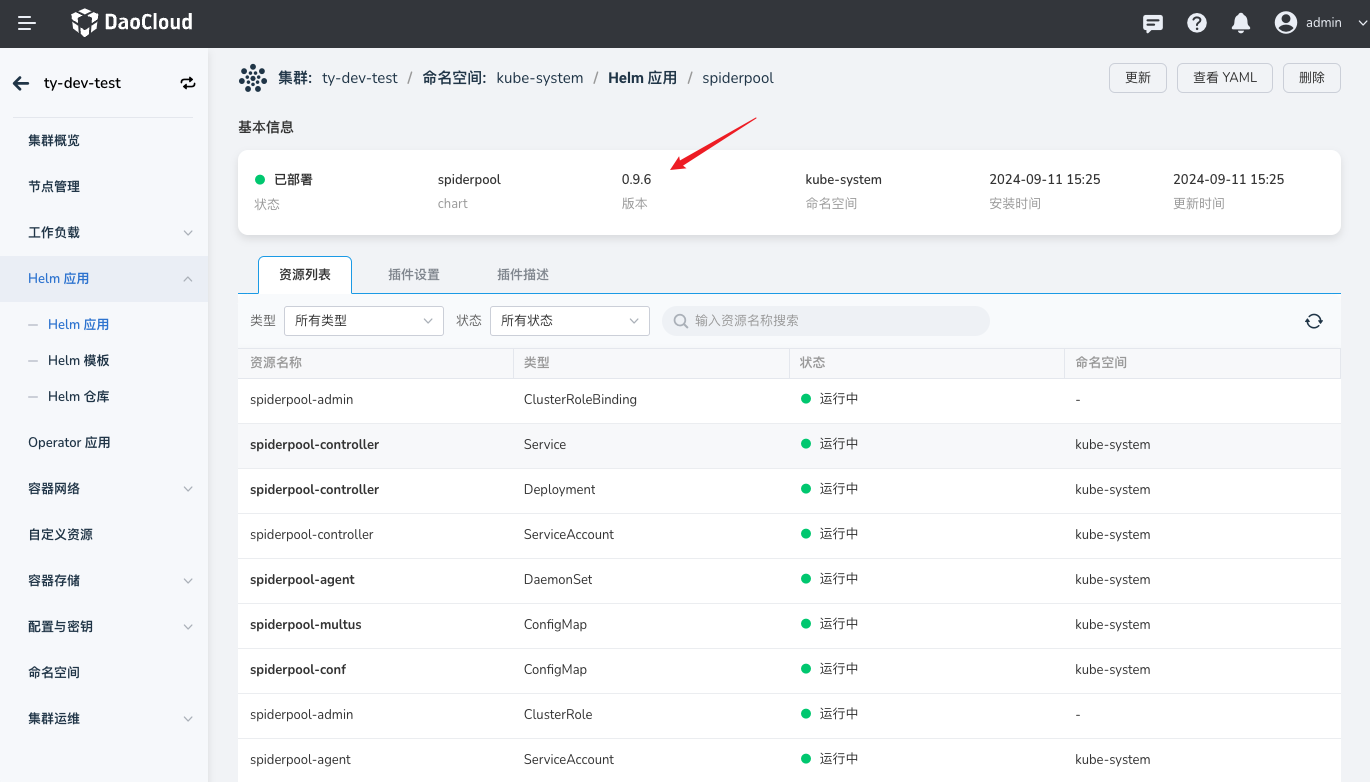Viewport: 1370px width, 782px height.
Task: Open the 类型 filter dropdown
Action: [364, 321]
